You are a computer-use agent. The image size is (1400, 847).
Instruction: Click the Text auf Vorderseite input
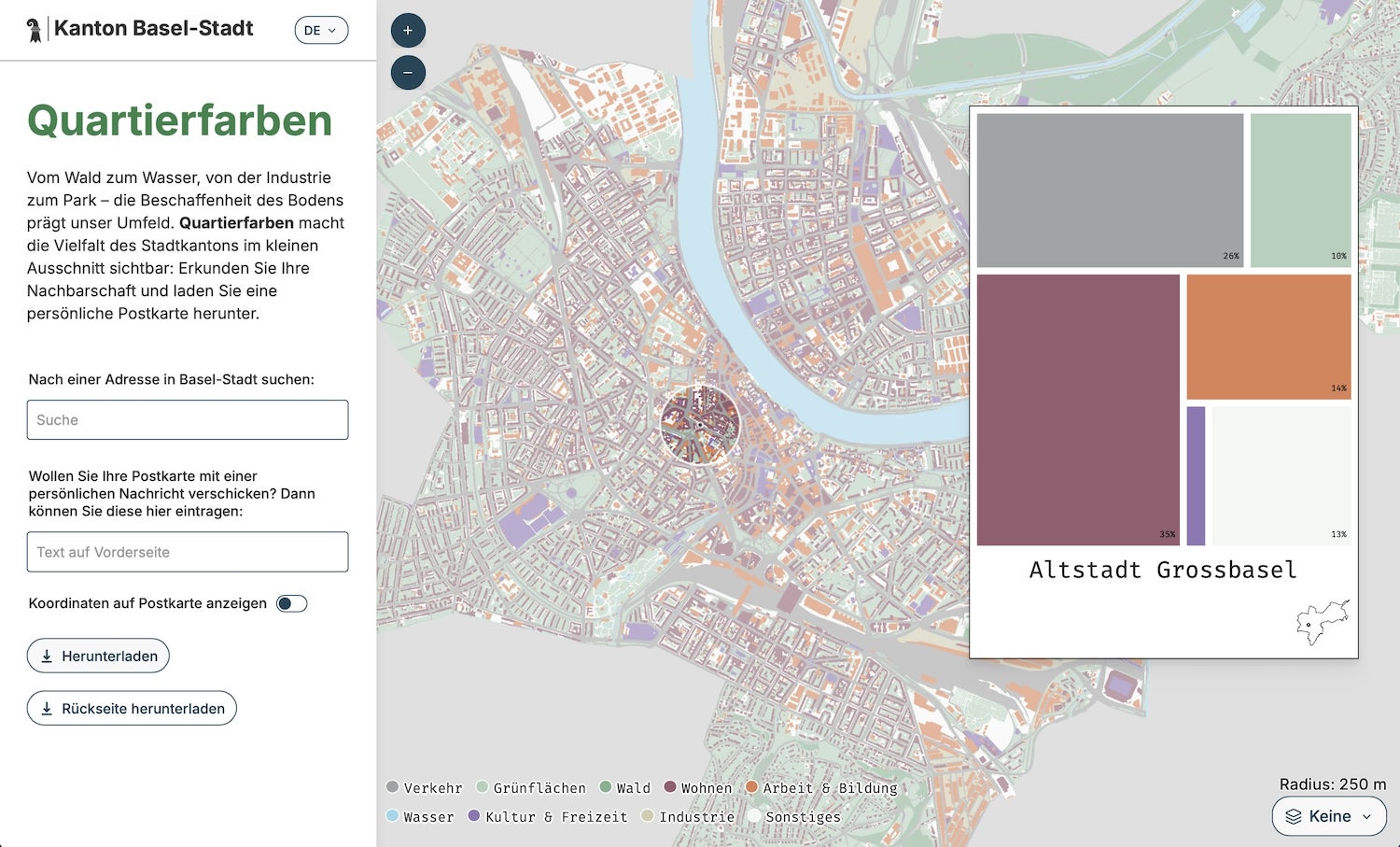coord(188,552)
